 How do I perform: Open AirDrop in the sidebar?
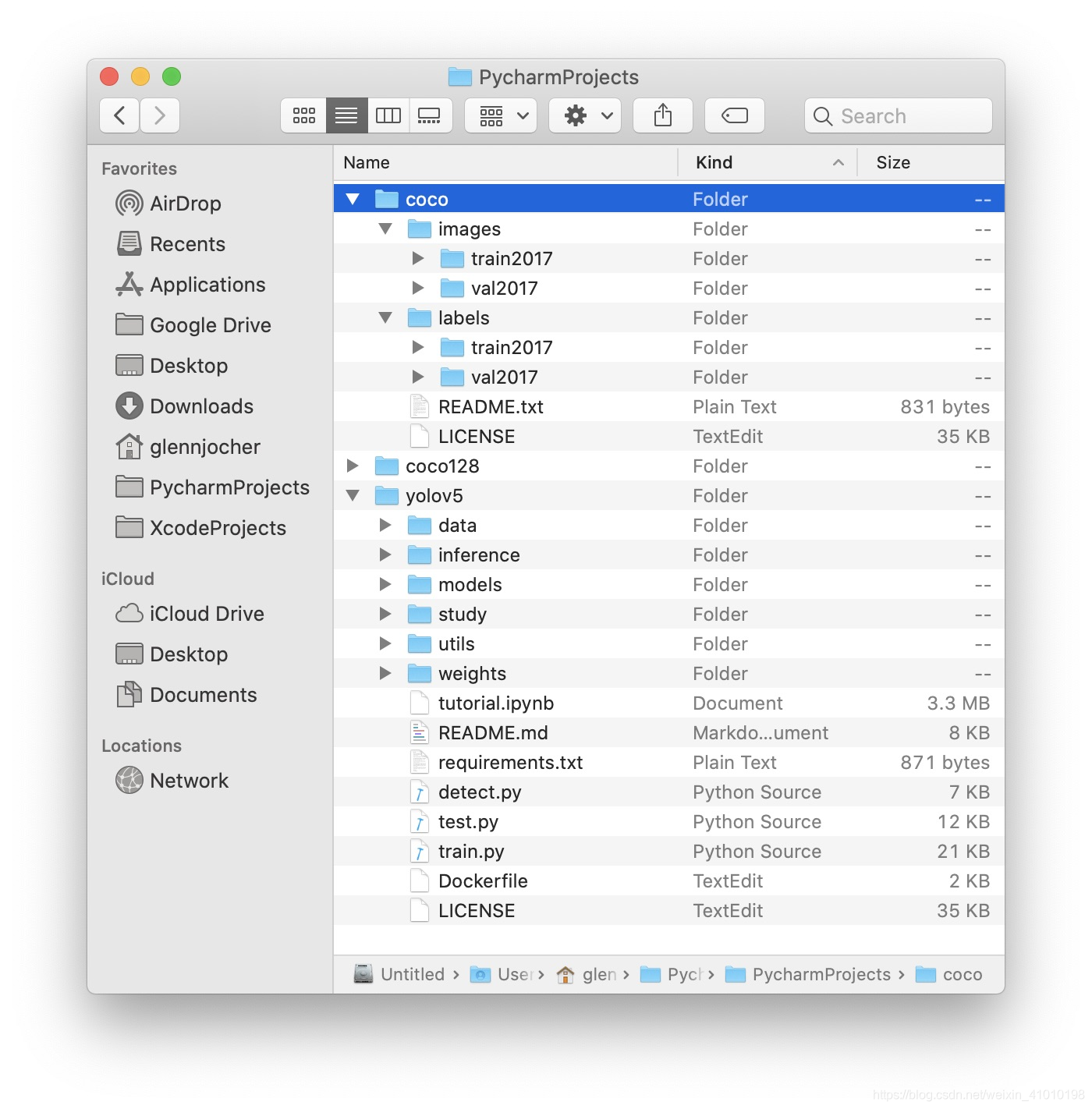coord(168,204)
